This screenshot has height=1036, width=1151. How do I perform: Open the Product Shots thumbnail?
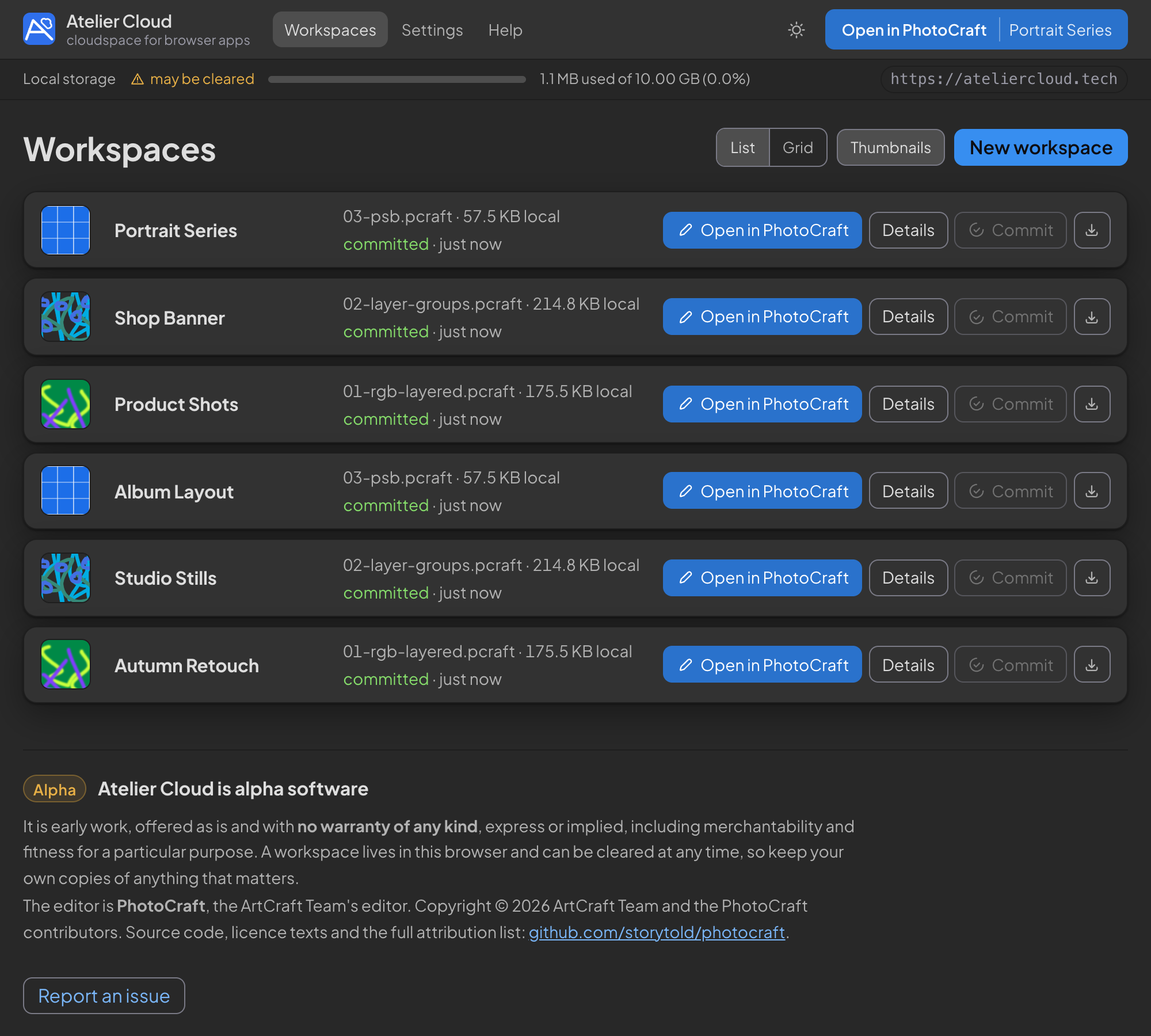[66, 404]
